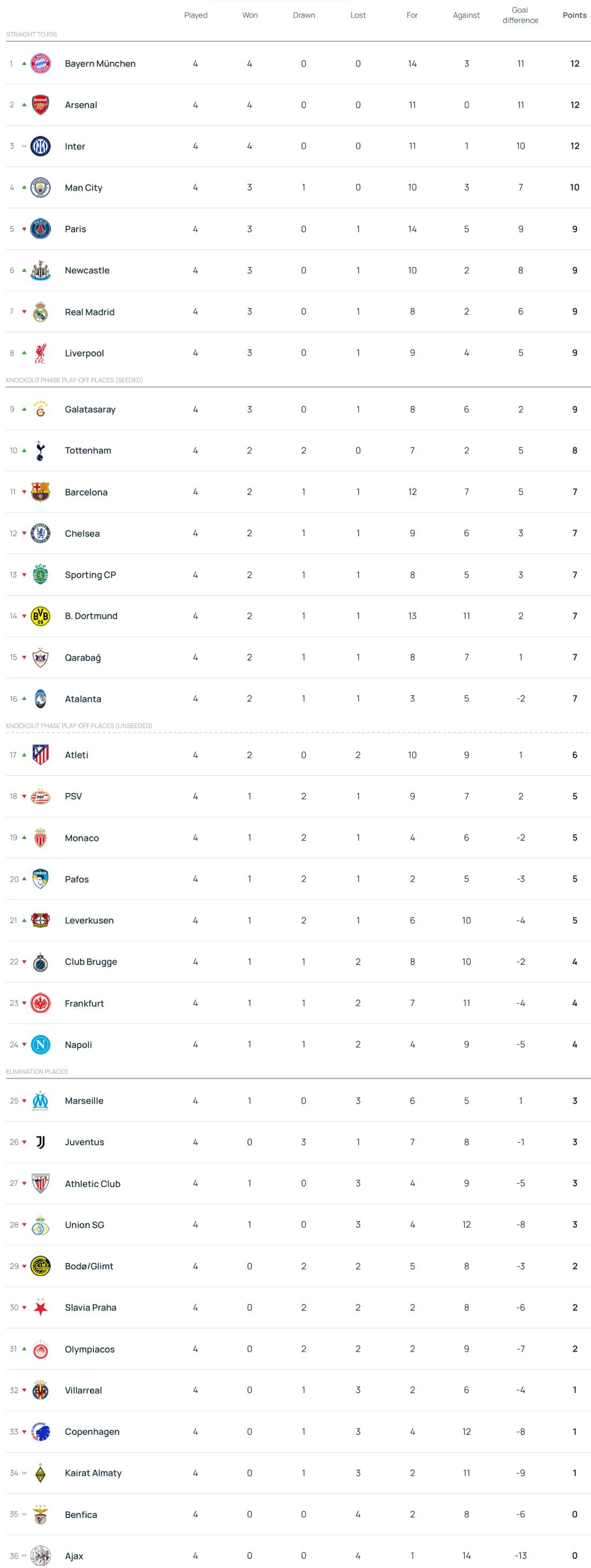Select the Goal difference column header
Screen dimensions: 591x1568
click(520, 15)
